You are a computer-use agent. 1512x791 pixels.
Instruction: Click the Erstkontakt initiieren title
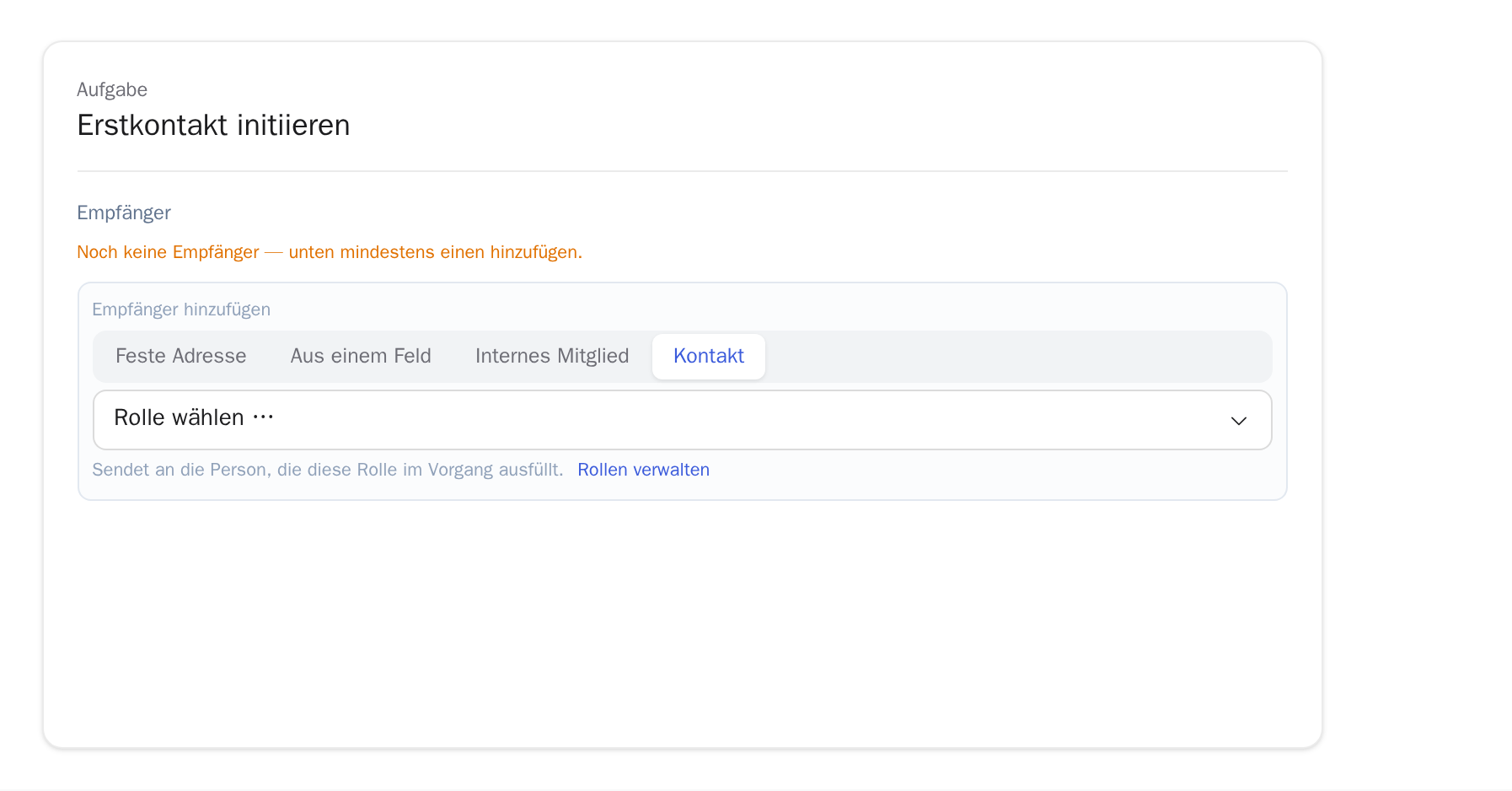213,125
